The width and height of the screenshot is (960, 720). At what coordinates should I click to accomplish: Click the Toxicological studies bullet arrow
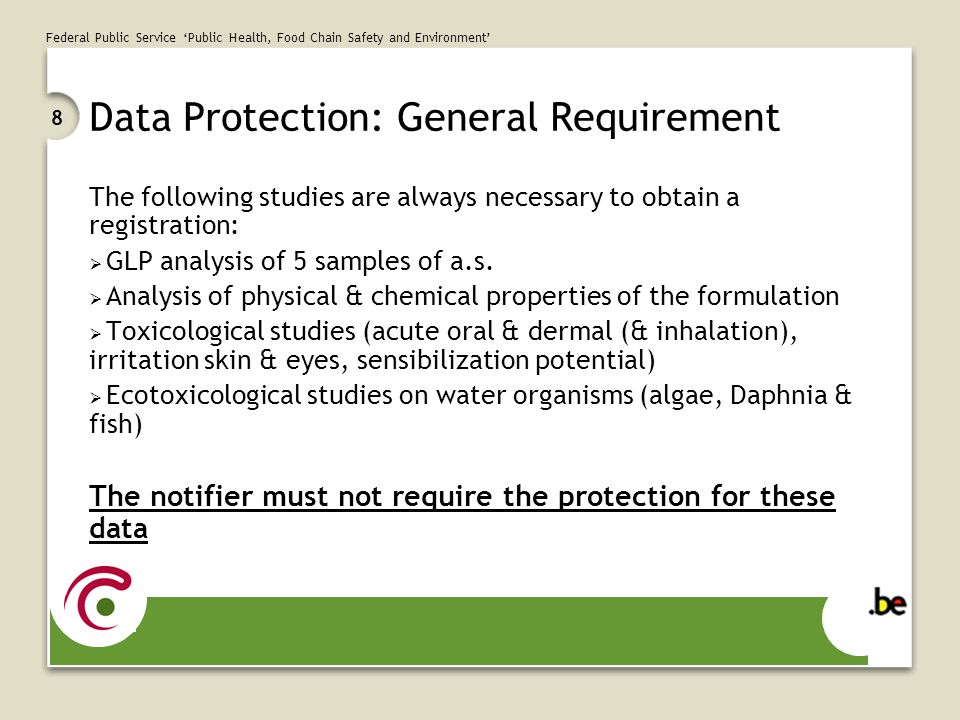[95, 334]
